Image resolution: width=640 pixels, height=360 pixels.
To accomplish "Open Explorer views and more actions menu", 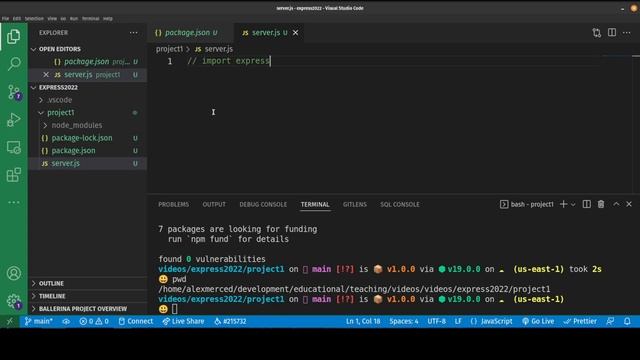I will click(x=133, y=33).
